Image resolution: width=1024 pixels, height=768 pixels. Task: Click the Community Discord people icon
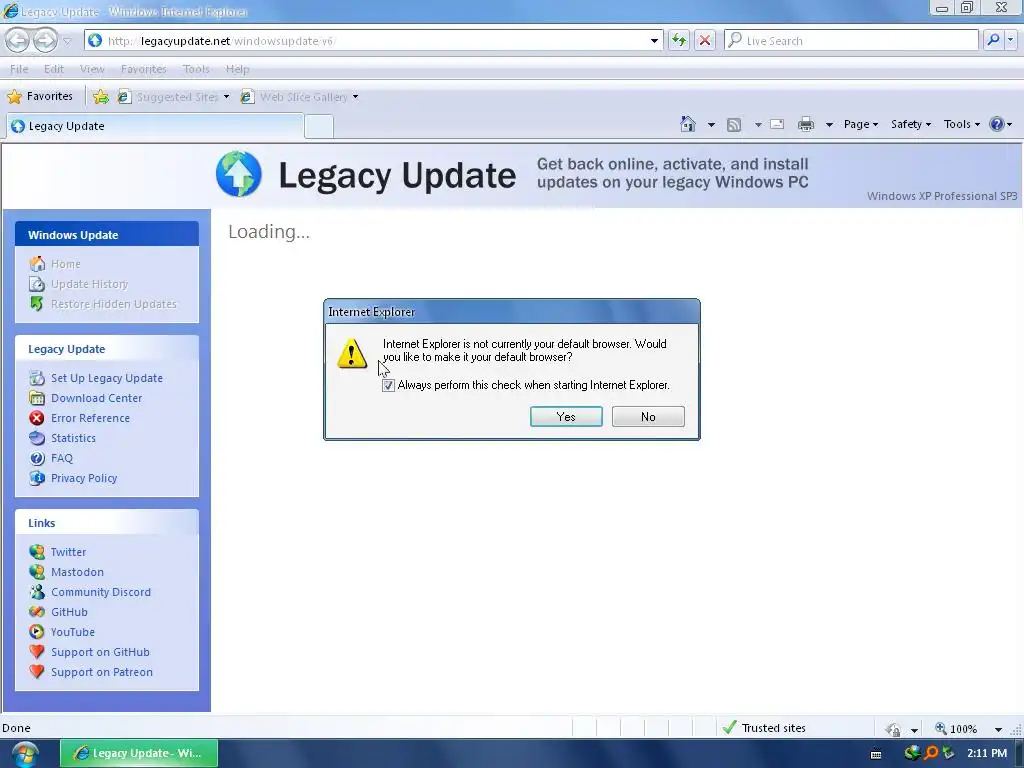pos(37,592)
